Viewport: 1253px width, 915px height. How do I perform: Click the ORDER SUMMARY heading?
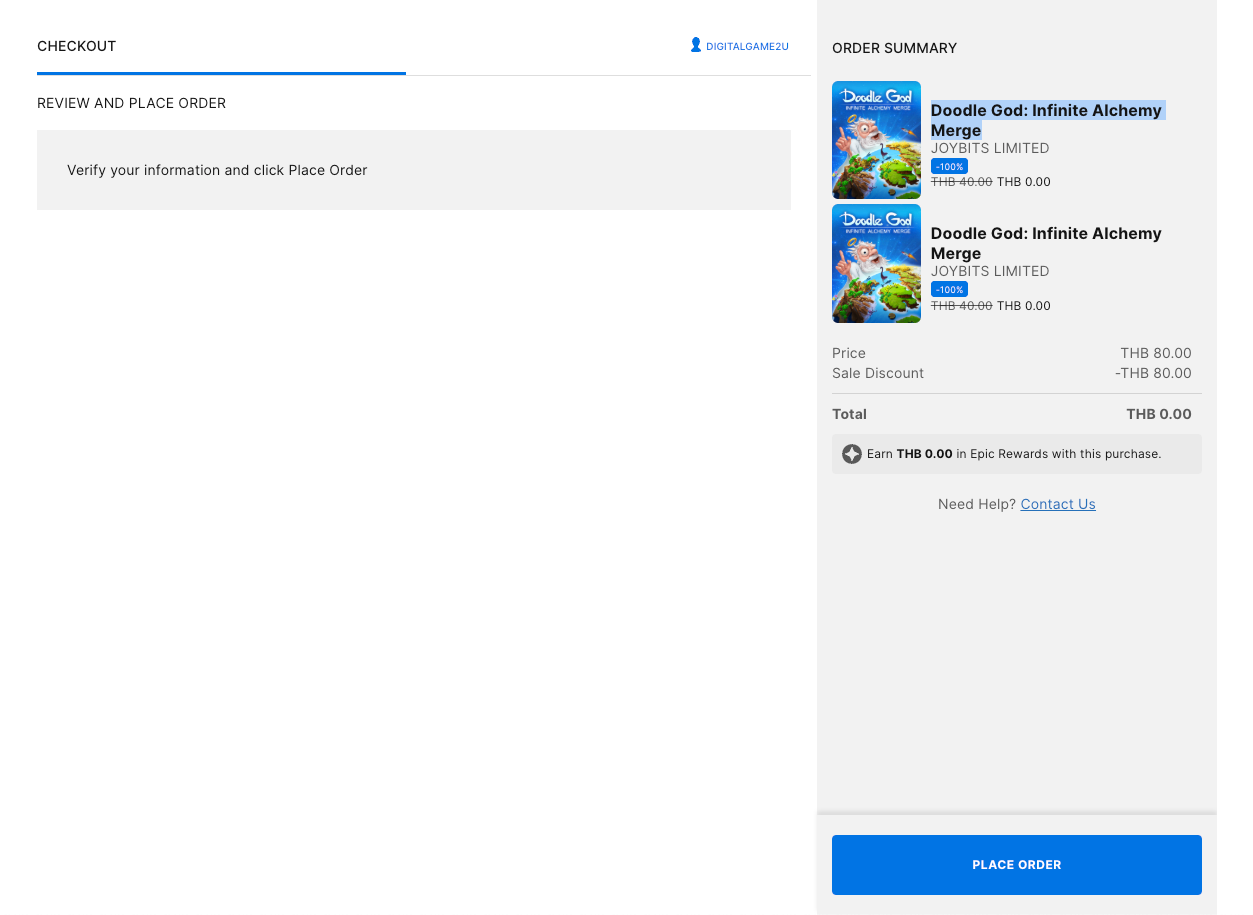coord(894,48)
